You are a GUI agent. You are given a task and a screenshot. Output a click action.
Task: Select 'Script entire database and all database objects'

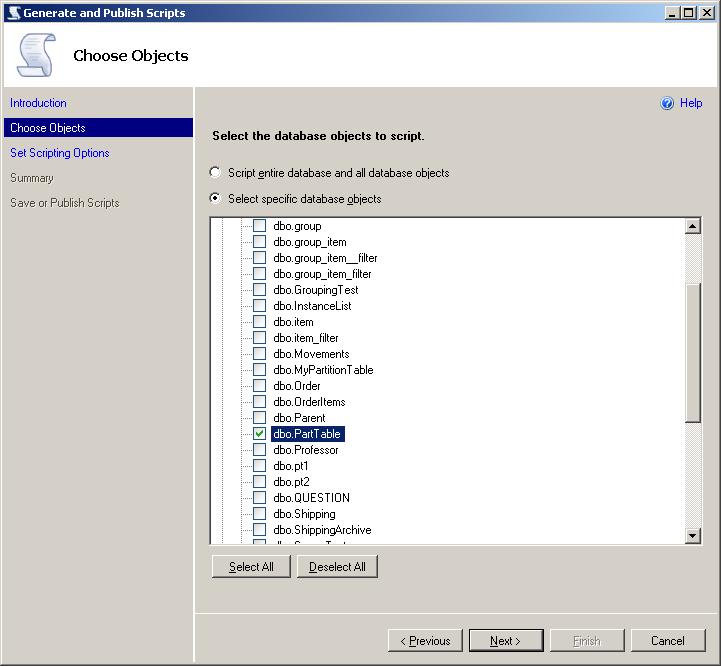click(215, 173)
